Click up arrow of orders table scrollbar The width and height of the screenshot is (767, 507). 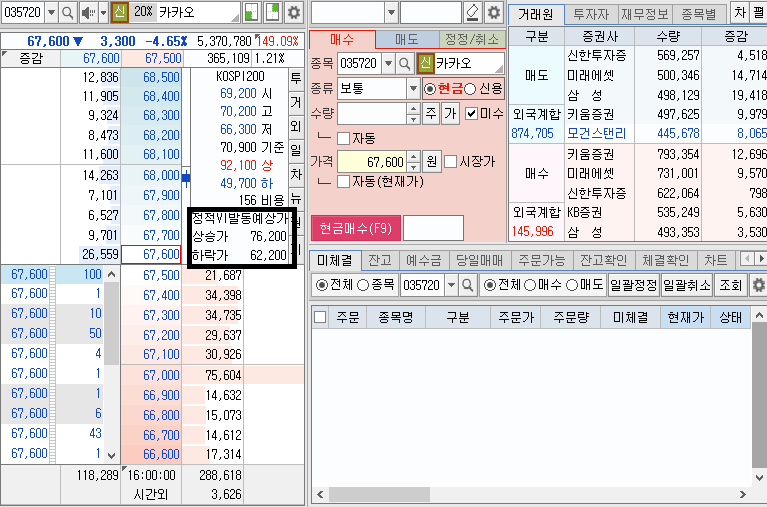[759, 316]
